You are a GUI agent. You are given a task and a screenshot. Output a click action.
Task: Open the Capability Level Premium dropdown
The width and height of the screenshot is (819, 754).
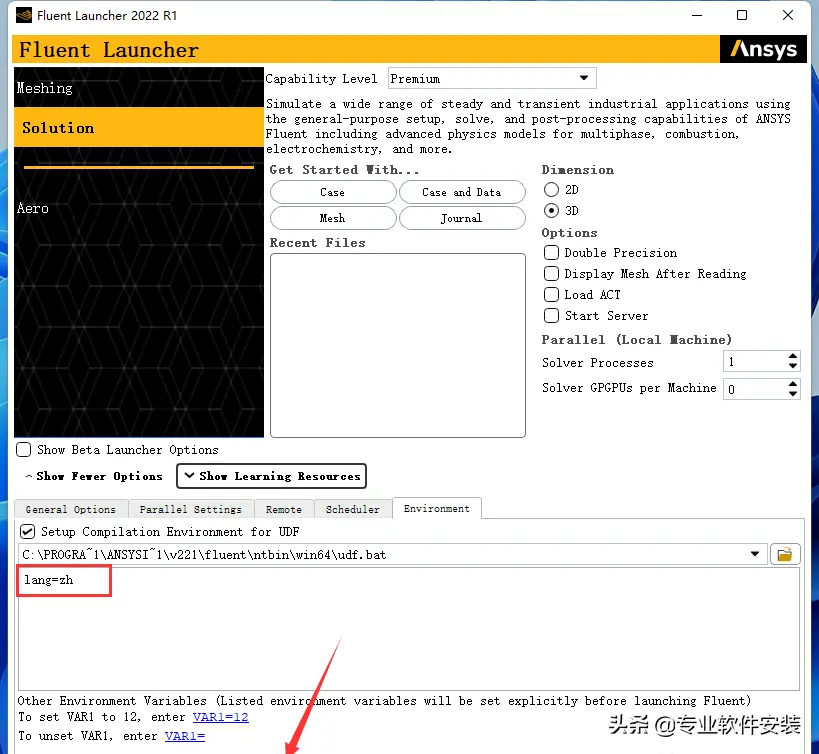492,78
